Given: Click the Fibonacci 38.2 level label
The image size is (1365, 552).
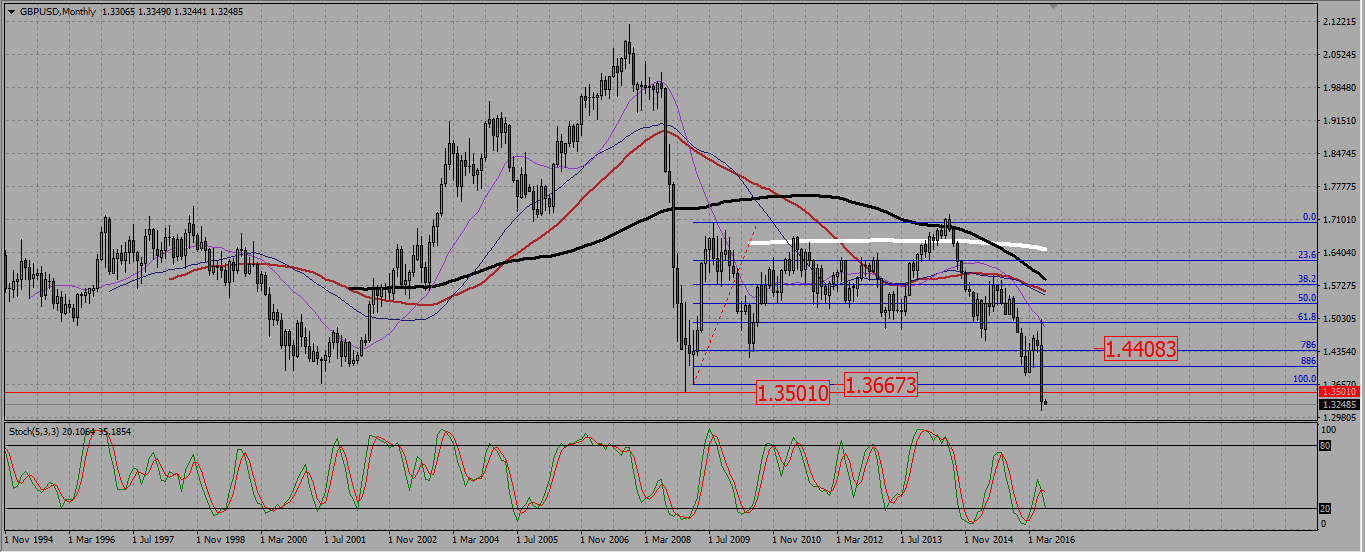Looking at the screenshot, I should pos(1306,279).
